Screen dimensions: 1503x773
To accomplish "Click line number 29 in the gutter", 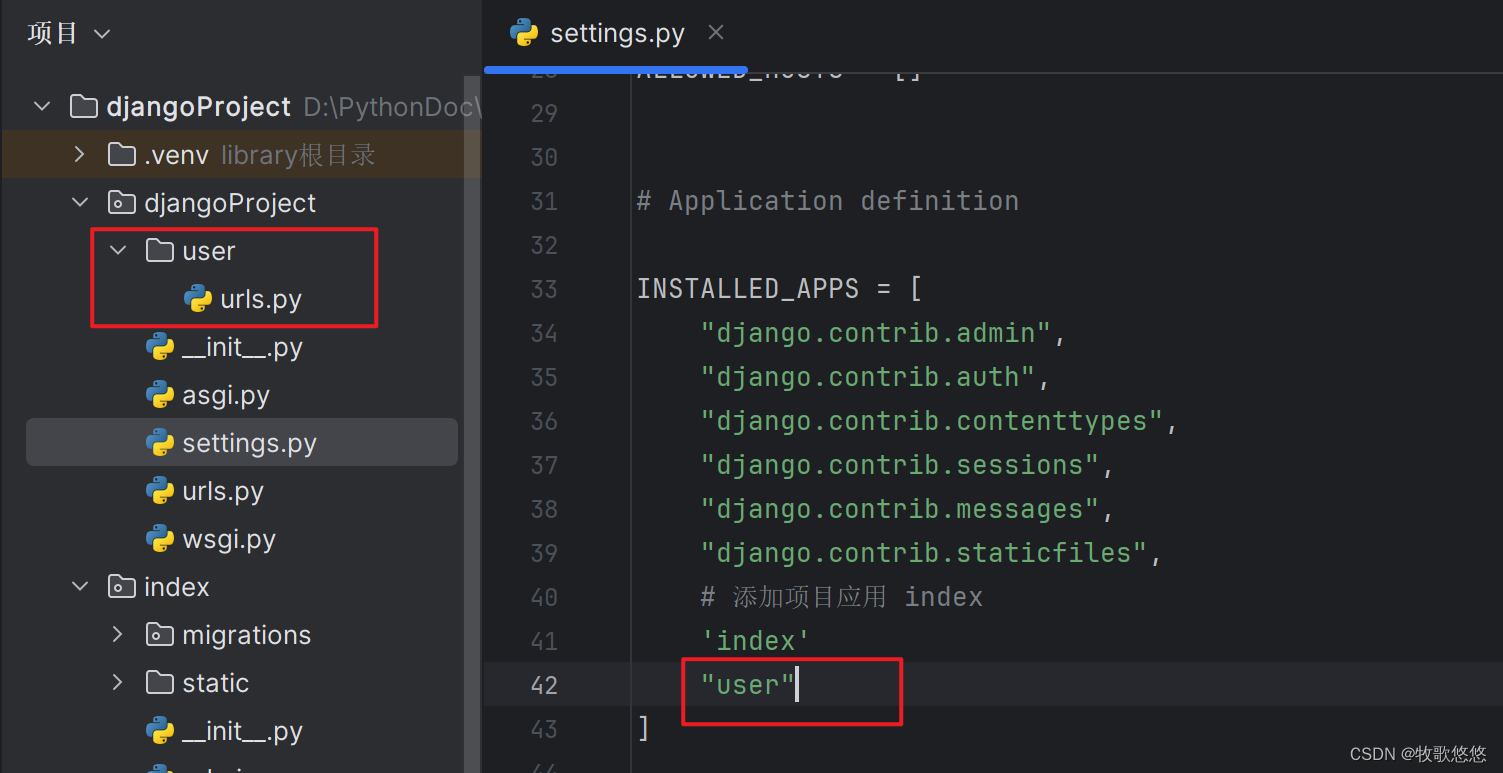I will coord(544,113).
